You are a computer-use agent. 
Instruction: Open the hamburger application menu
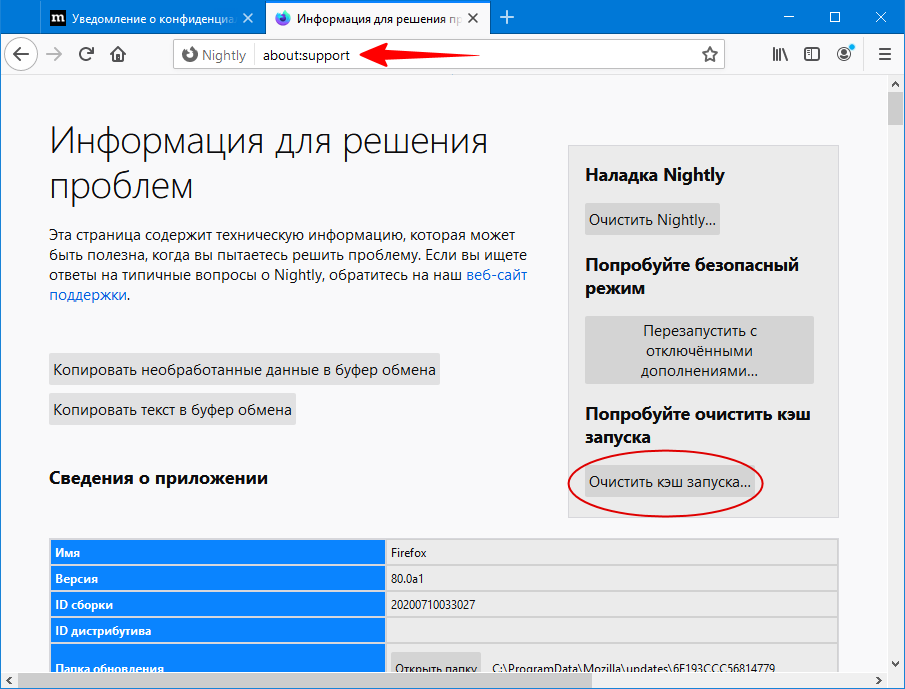884,54
